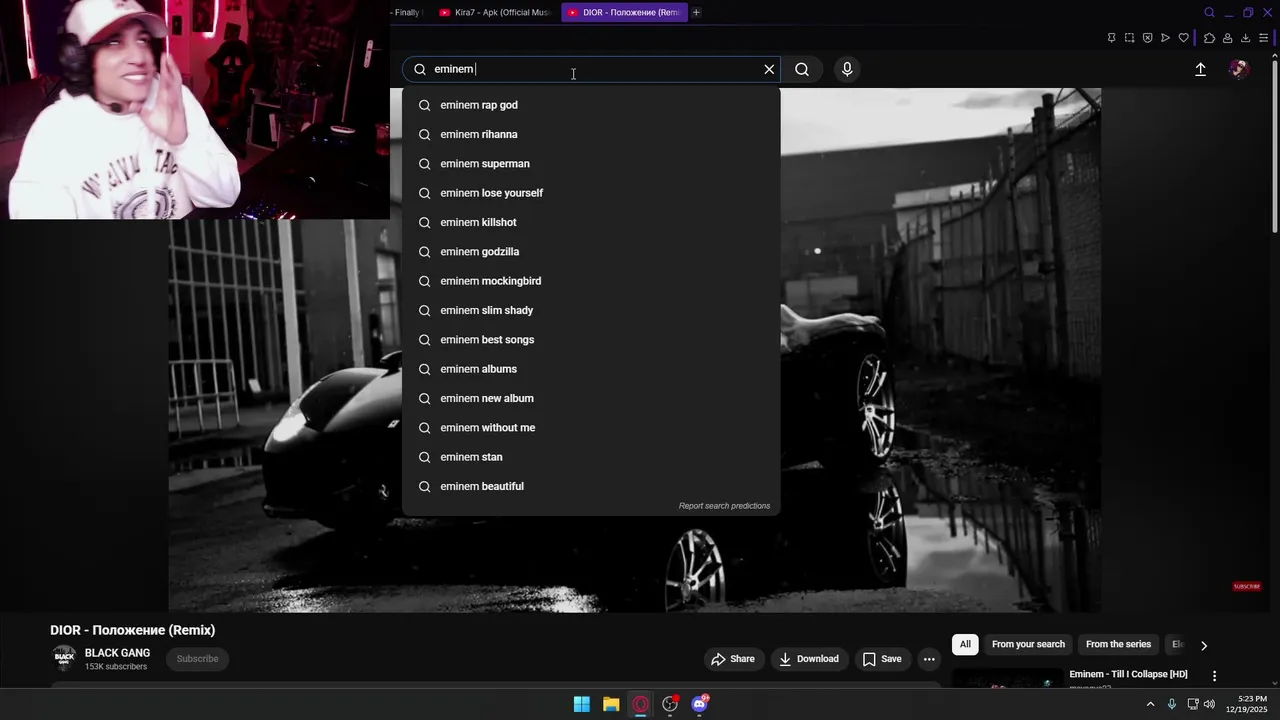
Task: Share the video with the Share button
Action: coord(733,659)
